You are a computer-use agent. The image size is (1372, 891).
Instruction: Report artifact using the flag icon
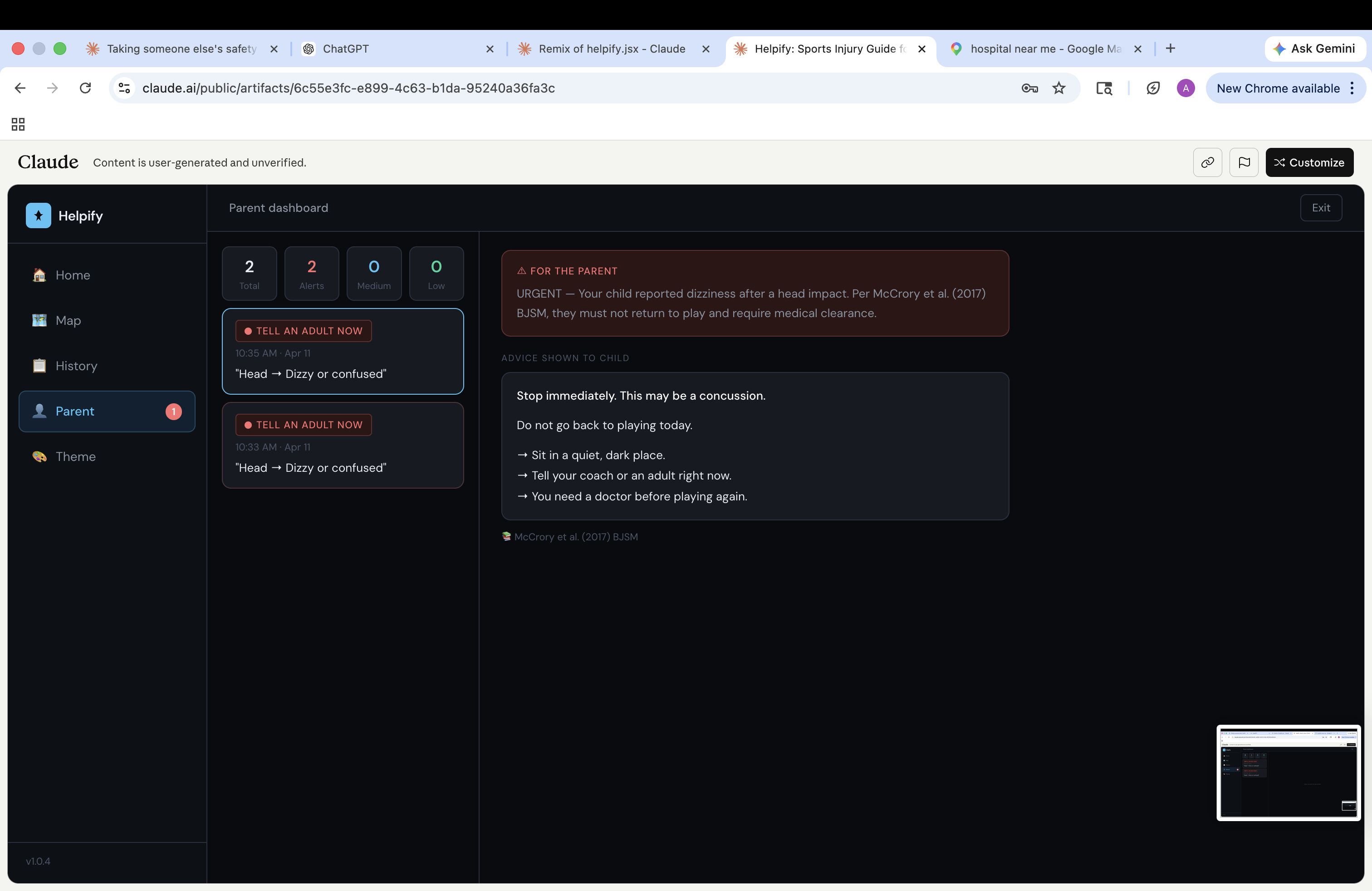point(1244,162)
